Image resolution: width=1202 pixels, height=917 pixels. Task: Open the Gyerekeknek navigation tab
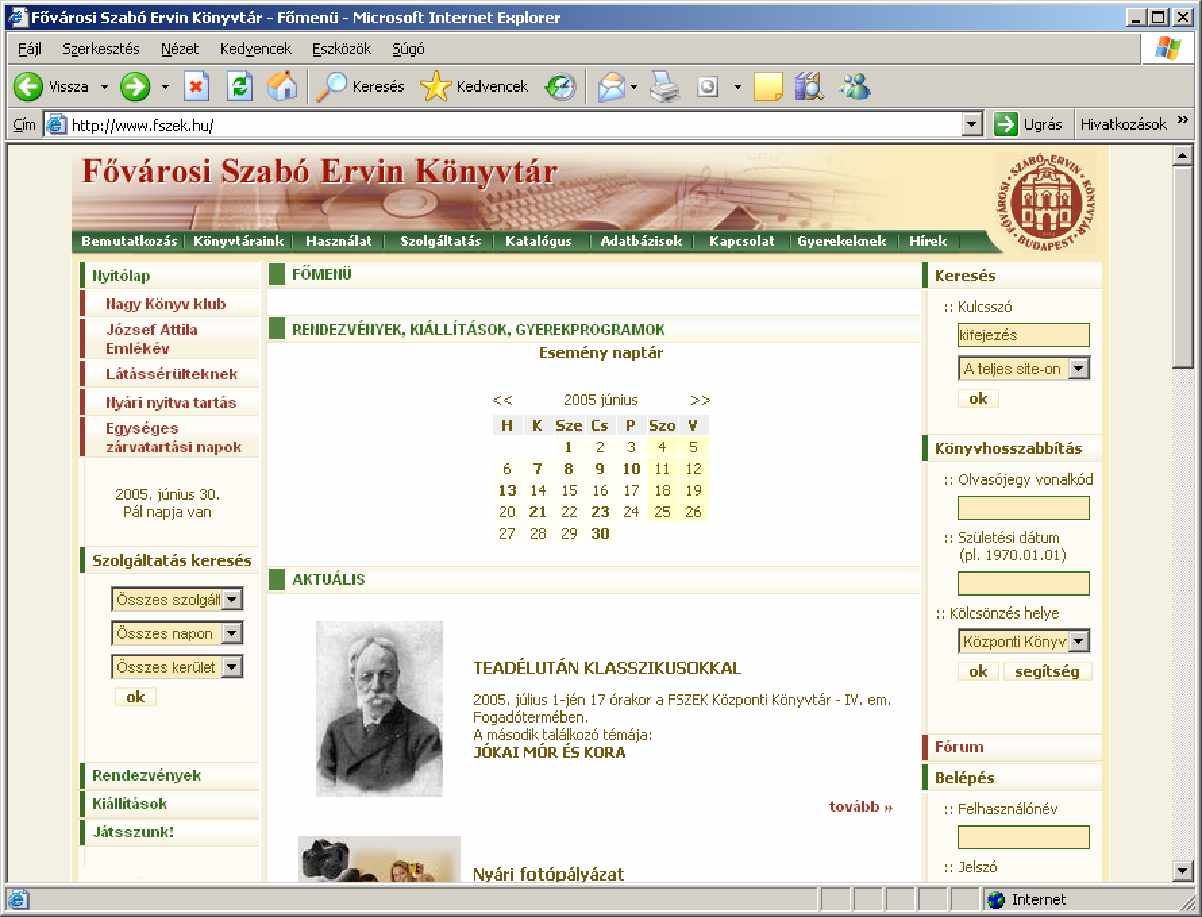tap(842, 241)
